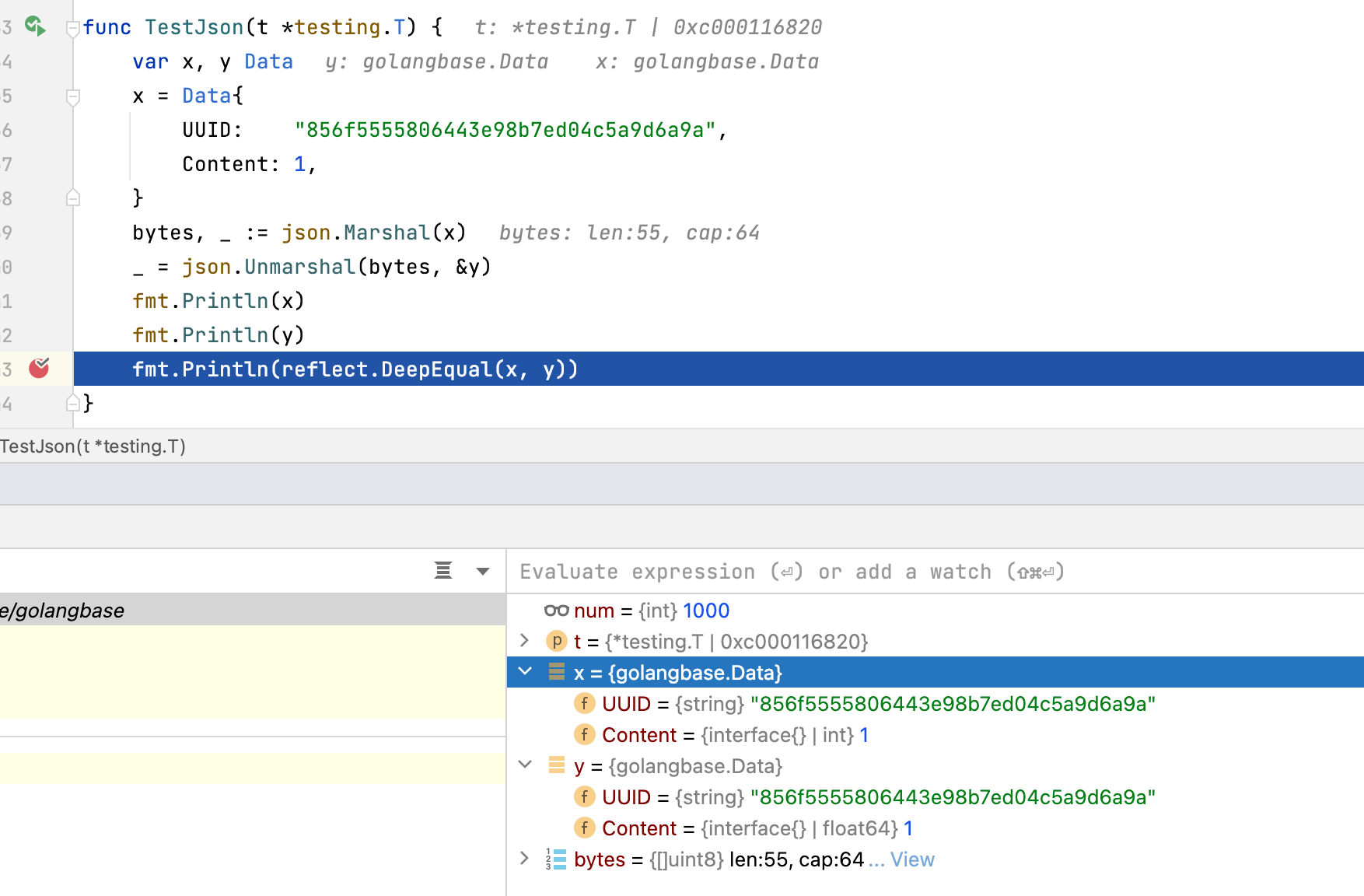Click the fold end marker at function closing brace
The width and height of the screenshot is (1364, 896).
(x=73, y=403)
